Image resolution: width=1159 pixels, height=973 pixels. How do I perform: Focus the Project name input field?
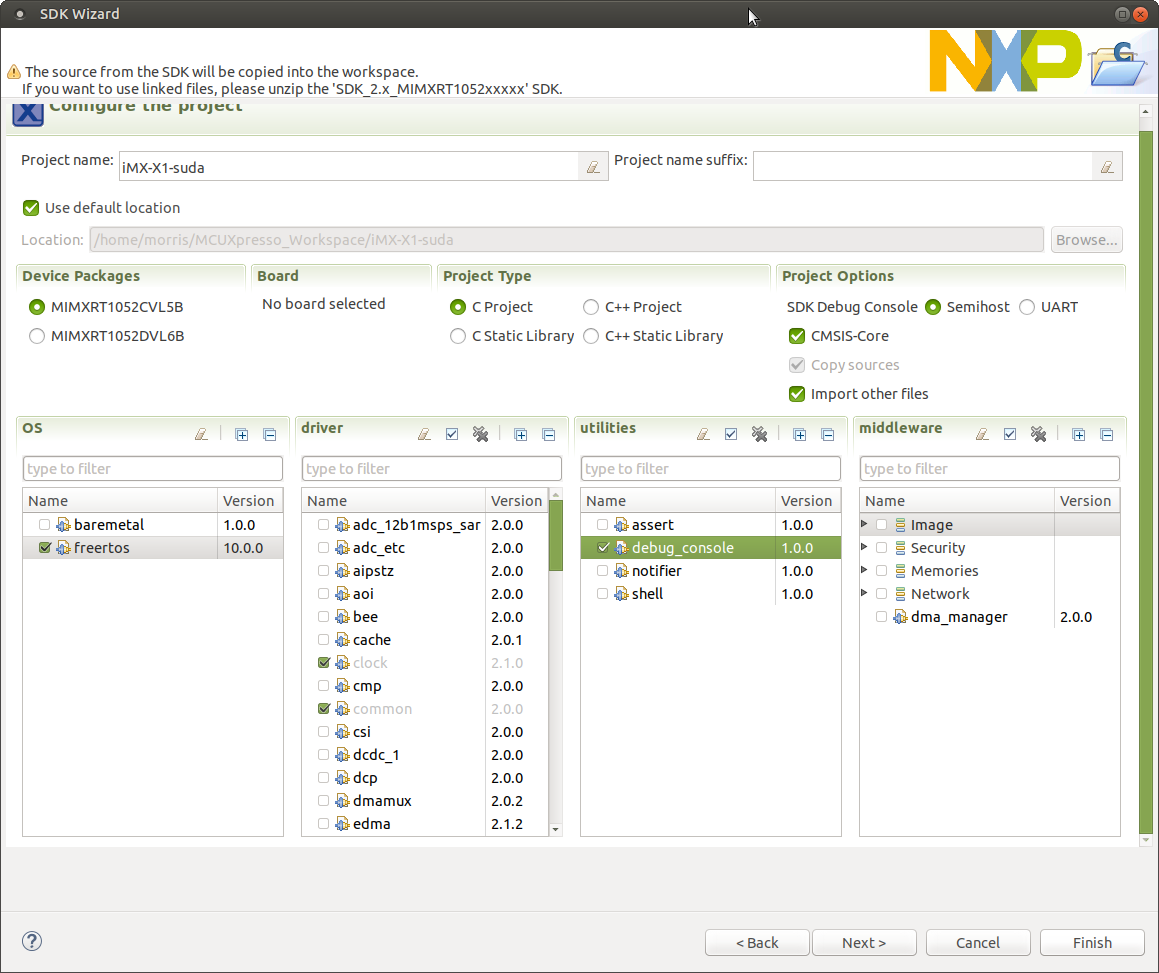(349, 167)
